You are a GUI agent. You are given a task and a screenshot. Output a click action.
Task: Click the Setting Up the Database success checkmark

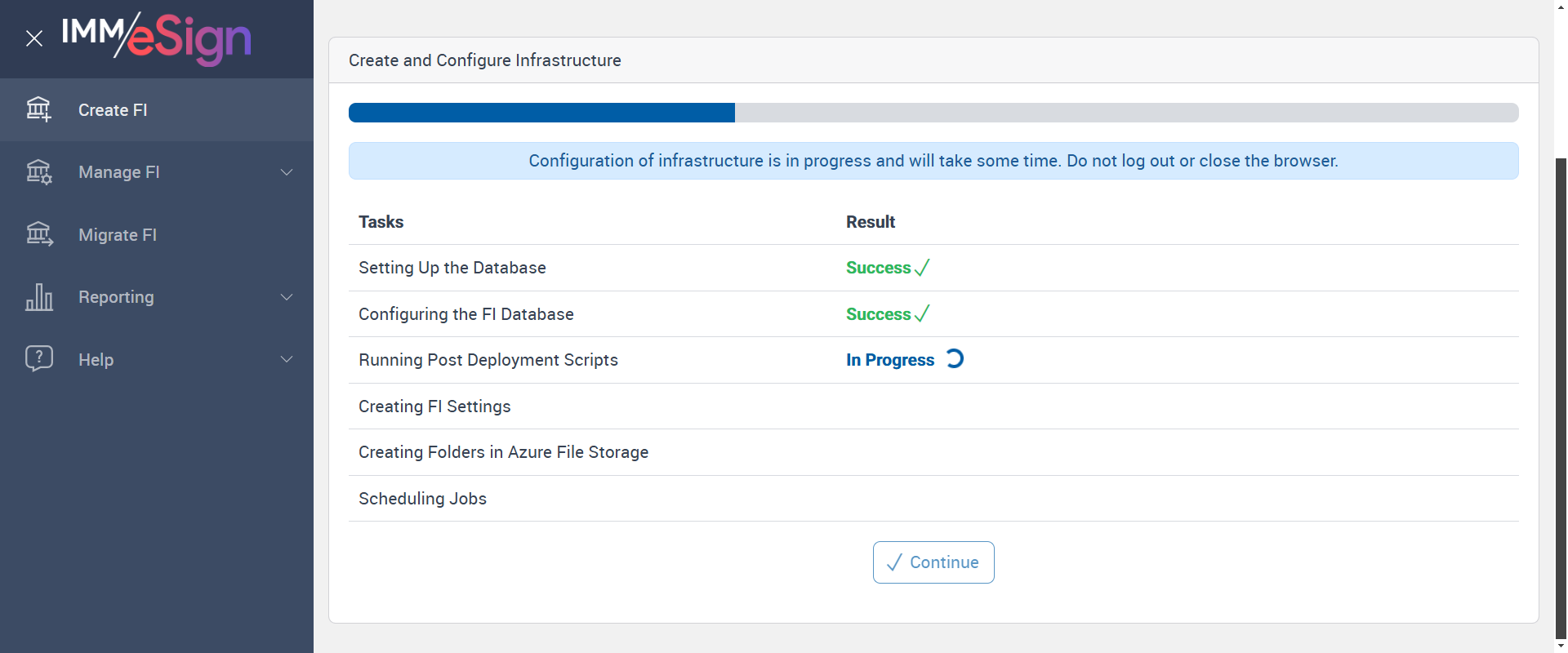pyautogui.click(x=922, y=268)
